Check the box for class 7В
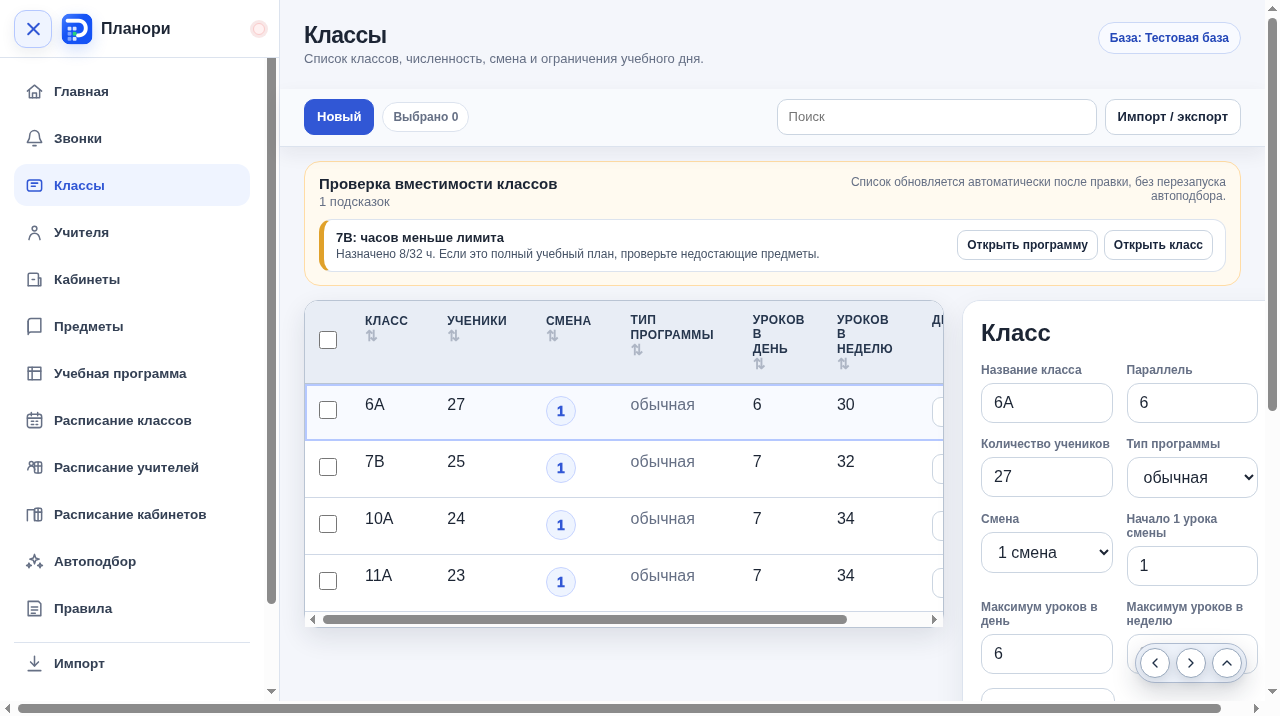 pos(328,467)
